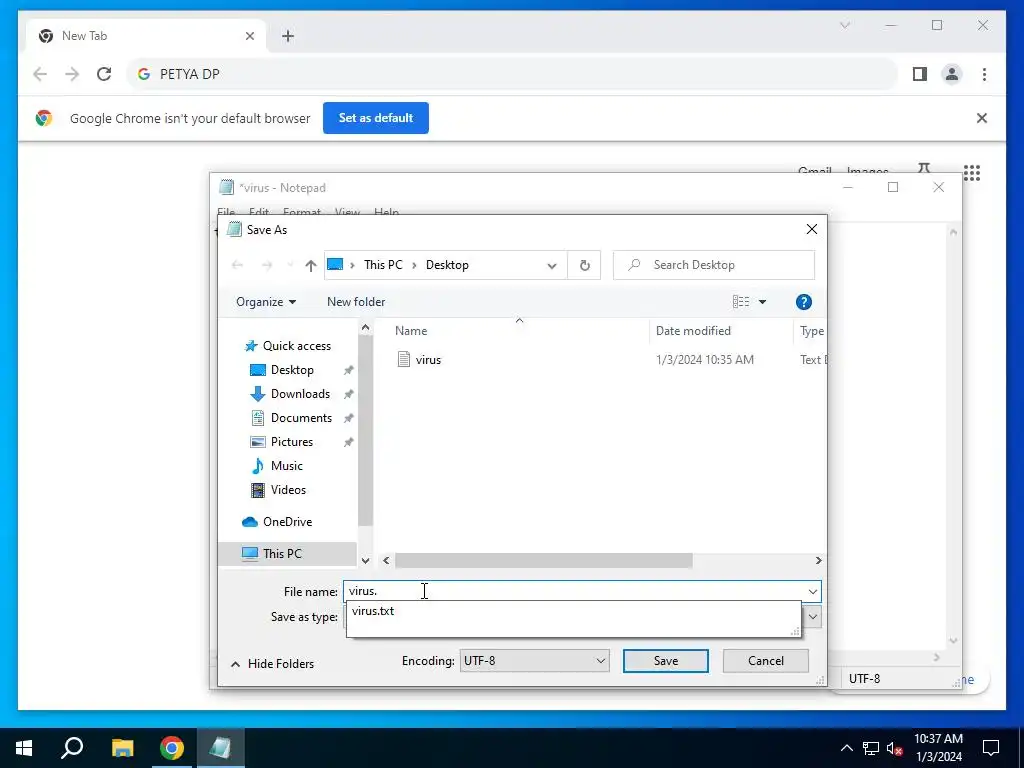Viewport: 1024px width, 768px height.
Task: Expand the address path history dropdown
Action: click(552, 265)
